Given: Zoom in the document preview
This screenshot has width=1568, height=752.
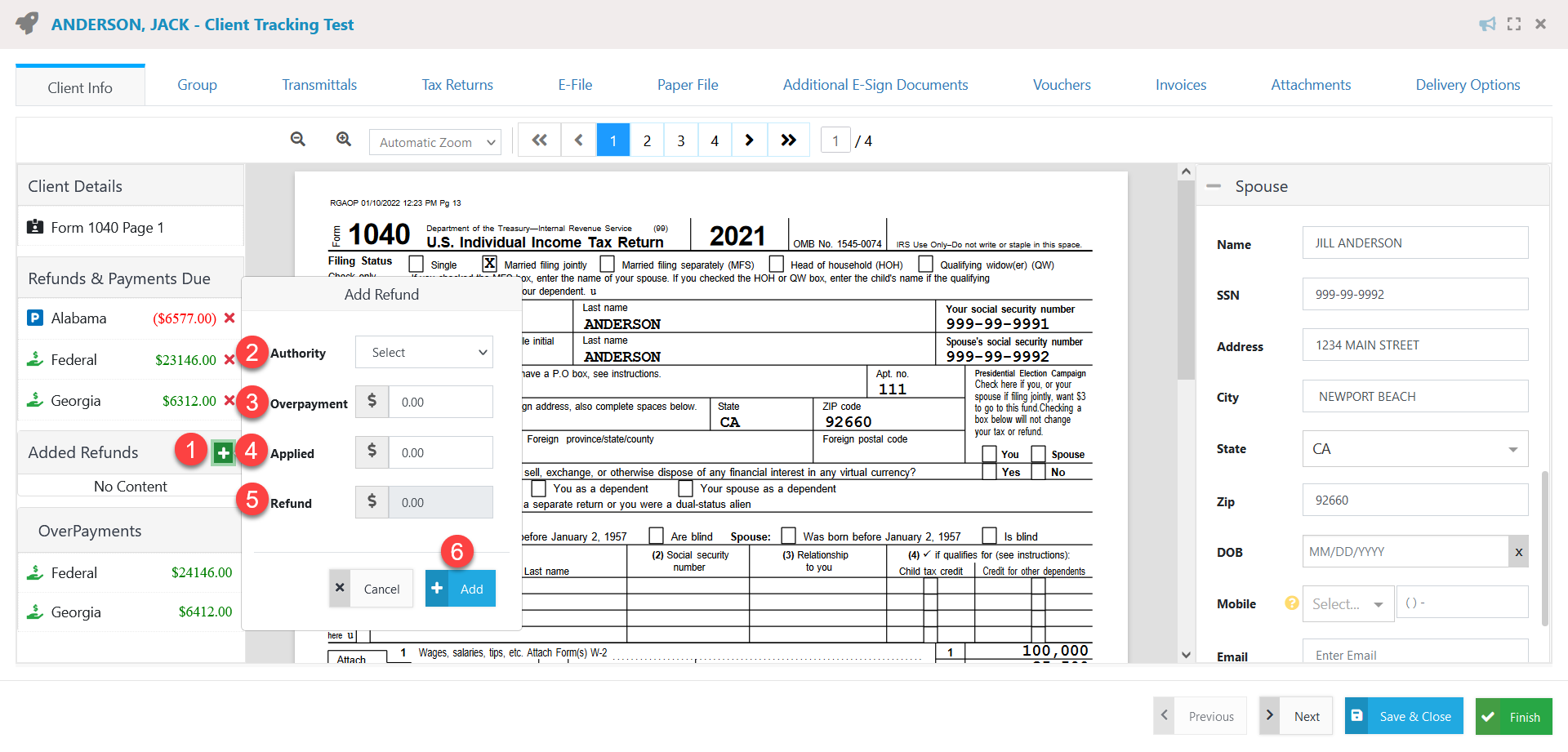Looking at the screenshot, I should [x=344, y=140].
